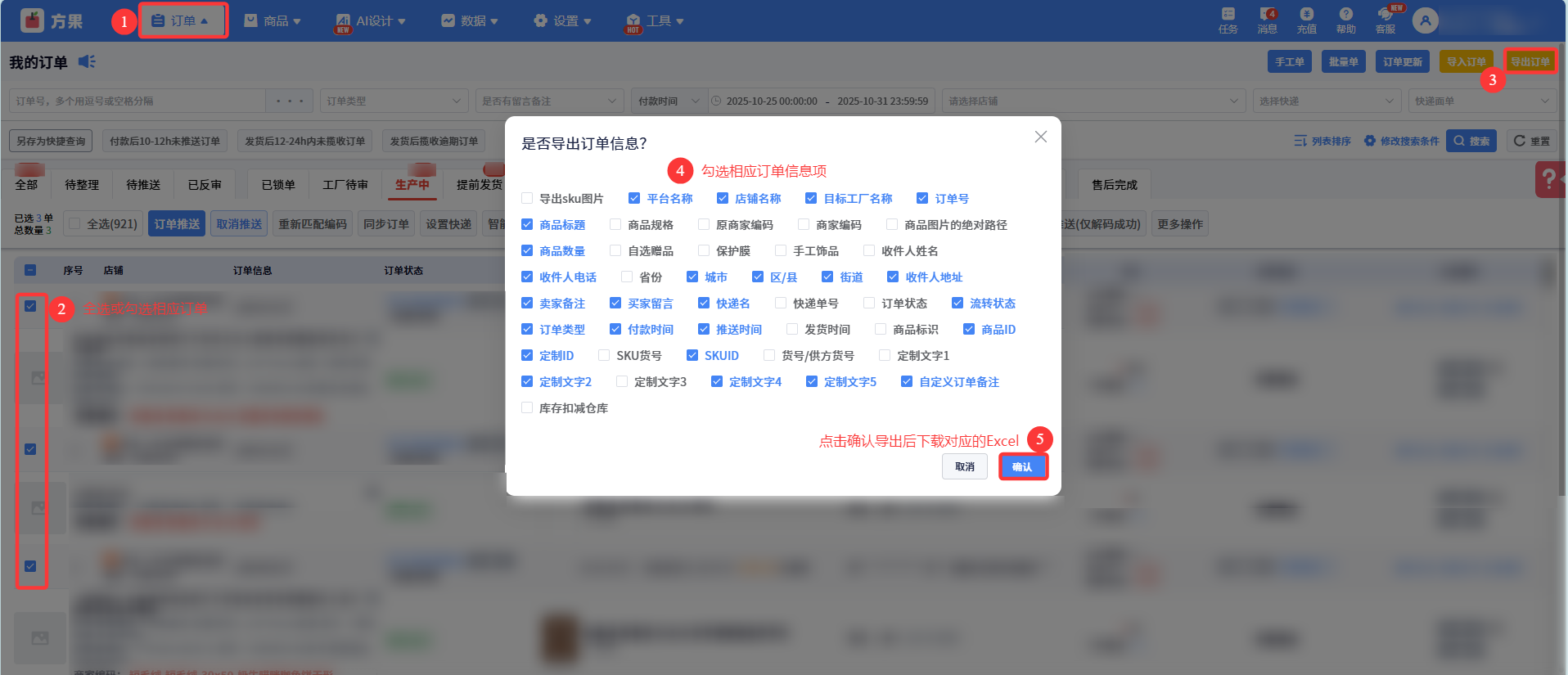This screenshot has width=1568, height=675.
Task: Click the 导出订单 button
Action: [x=1530, y=61]
